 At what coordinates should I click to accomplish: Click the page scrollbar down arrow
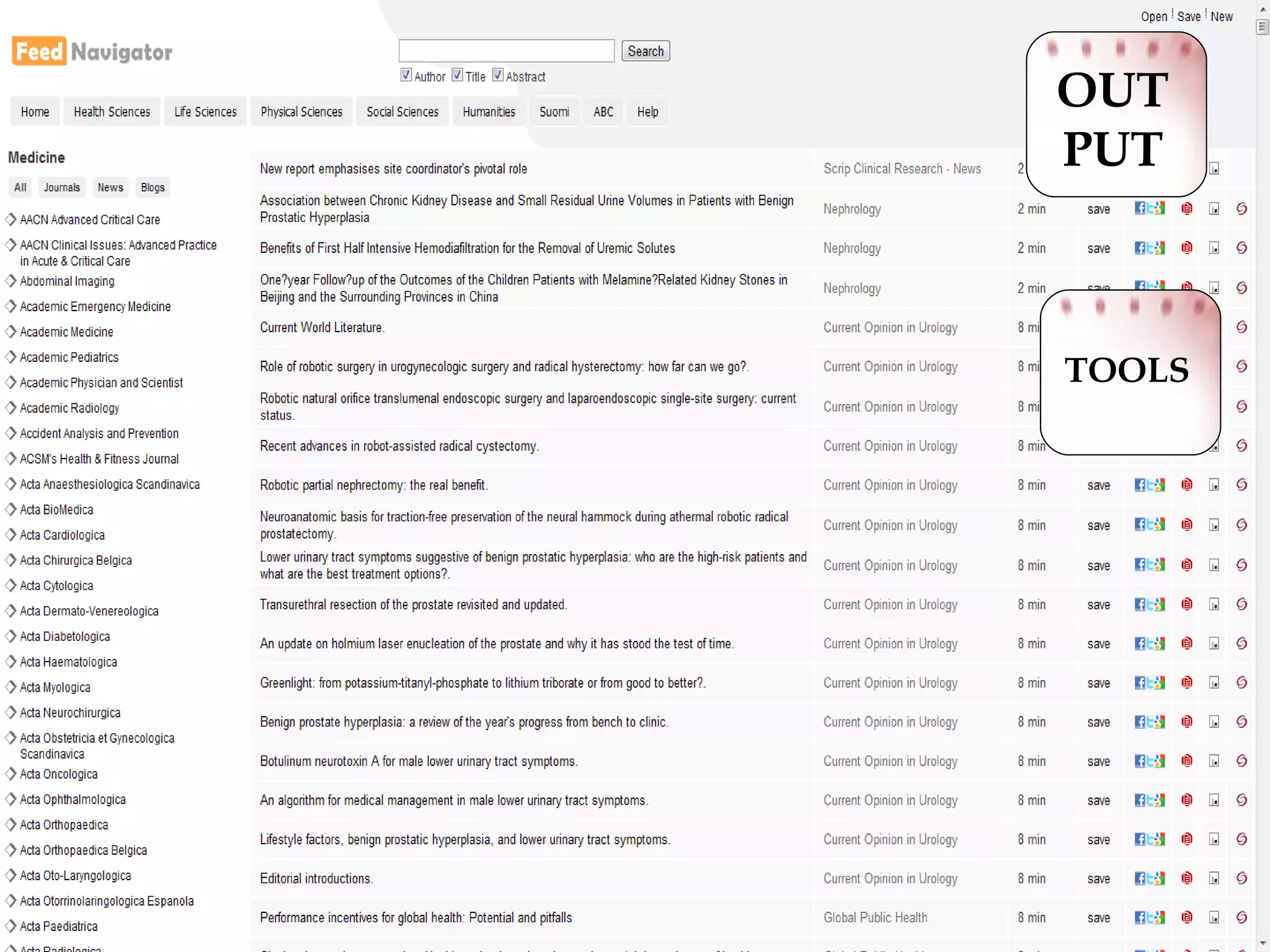tap(1263, 944)
